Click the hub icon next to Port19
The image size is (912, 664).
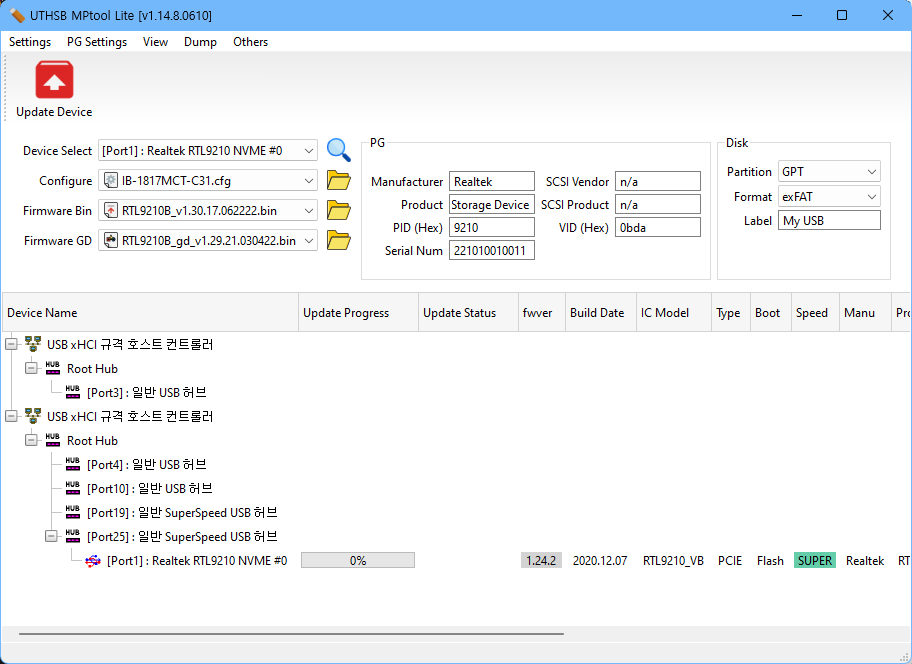click(x=73, y=512)
